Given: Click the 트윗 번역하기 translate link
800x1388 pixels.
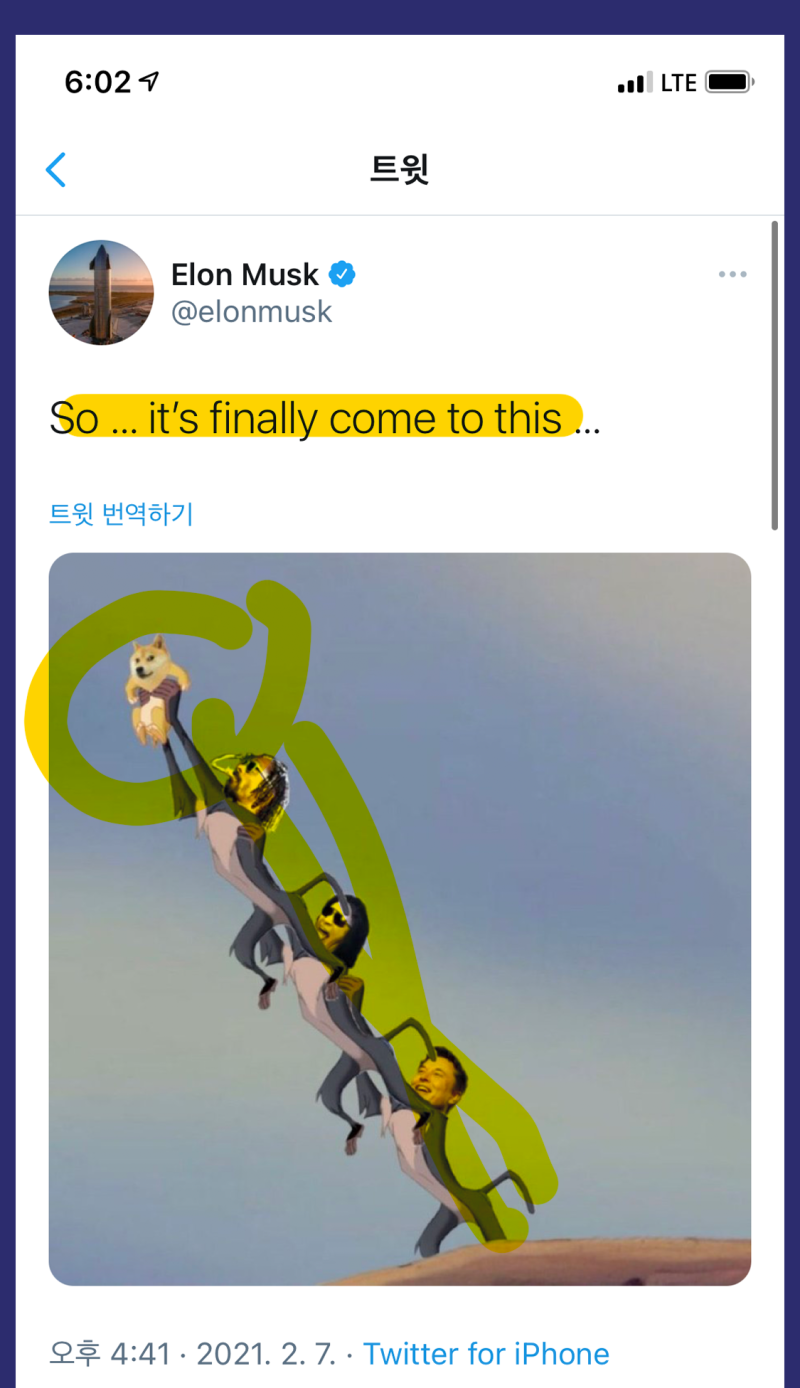Looking at the screenshot, I should (x=121, y=514).
